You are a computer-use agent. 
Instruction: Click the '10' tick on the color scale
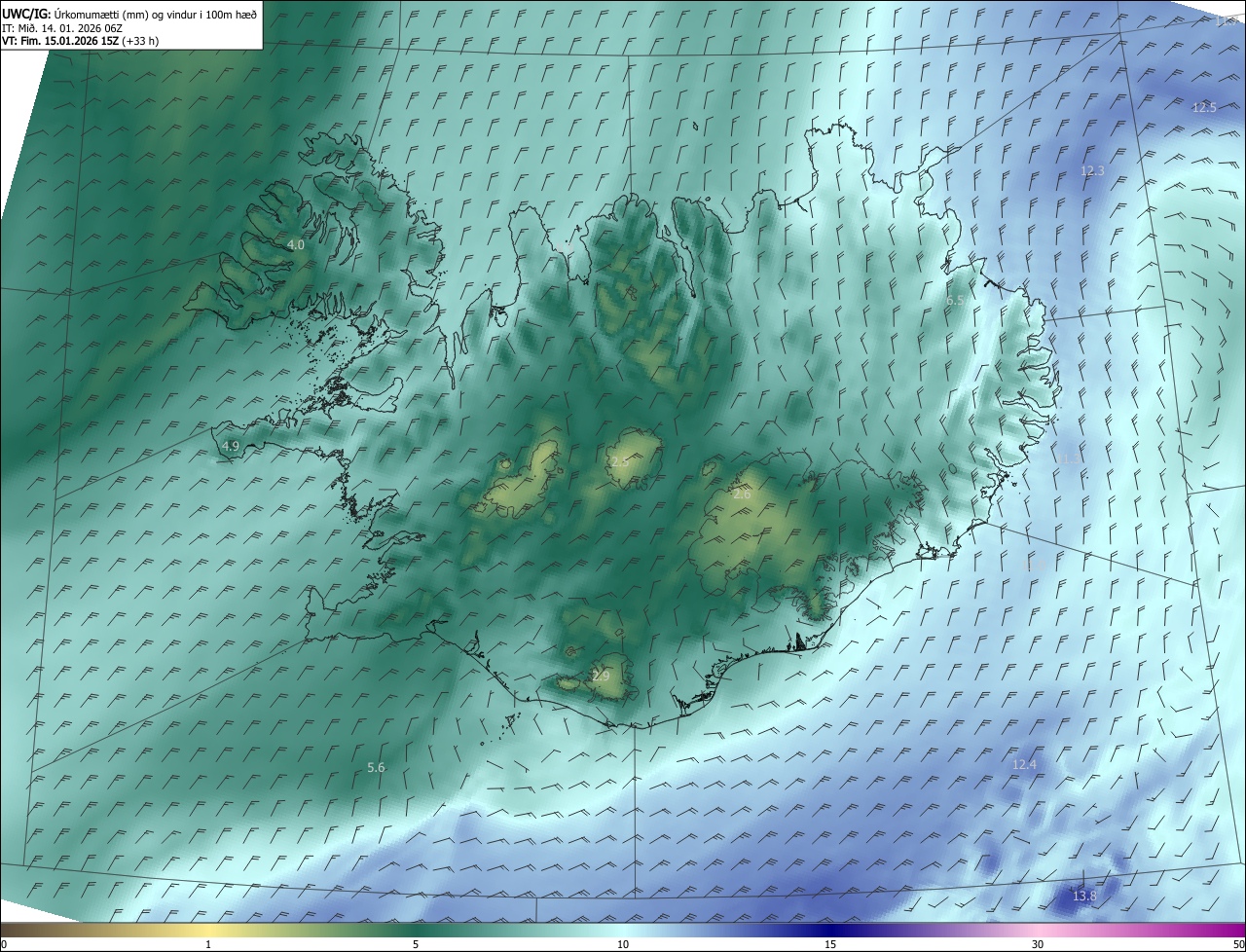pyautogui.click(x=623, y=944)
